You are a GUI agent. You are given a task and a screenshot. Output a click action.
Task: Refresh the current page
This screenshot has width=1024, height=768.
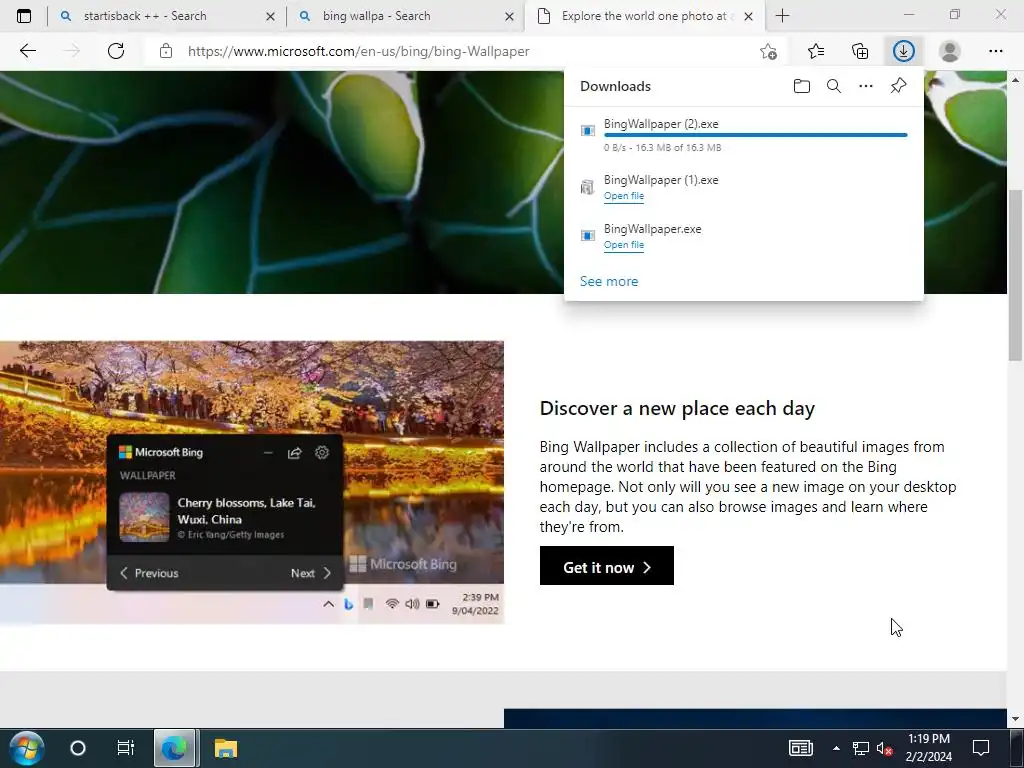(116, 51)
